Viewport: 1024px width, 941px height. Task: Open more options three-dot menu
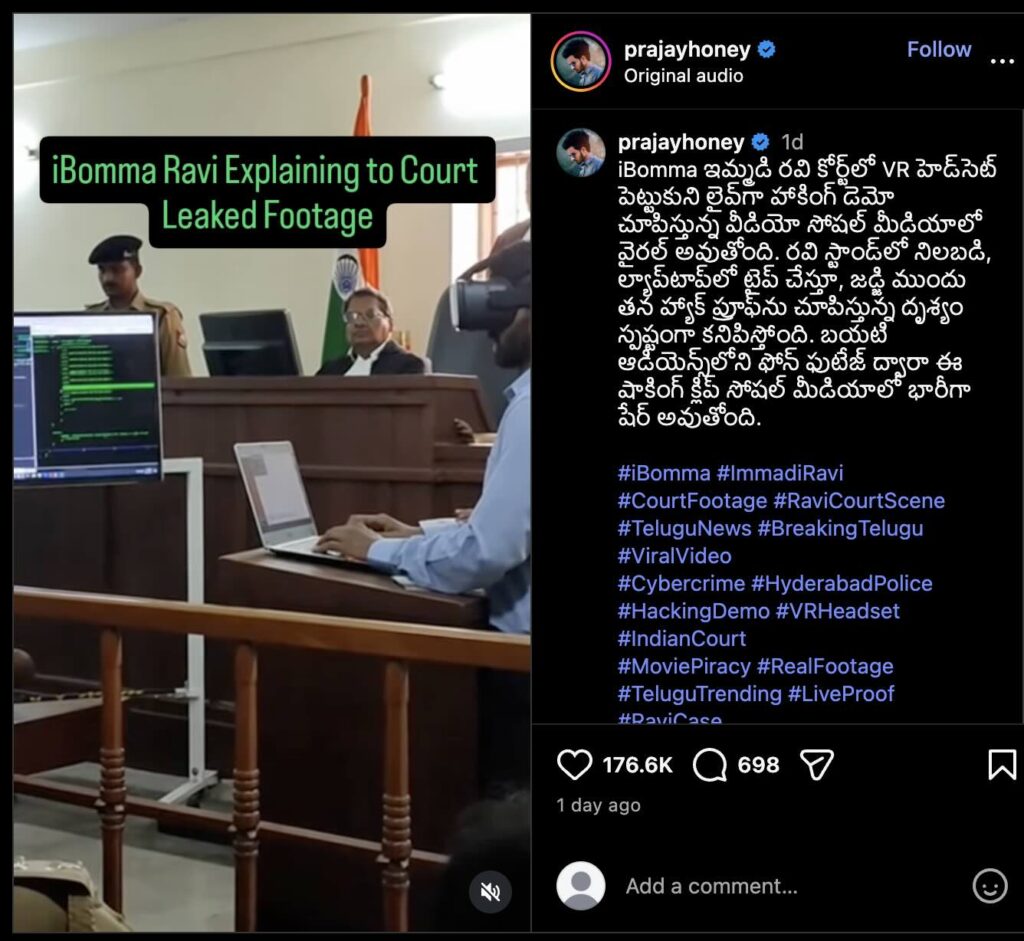[x=1002, y=61]
